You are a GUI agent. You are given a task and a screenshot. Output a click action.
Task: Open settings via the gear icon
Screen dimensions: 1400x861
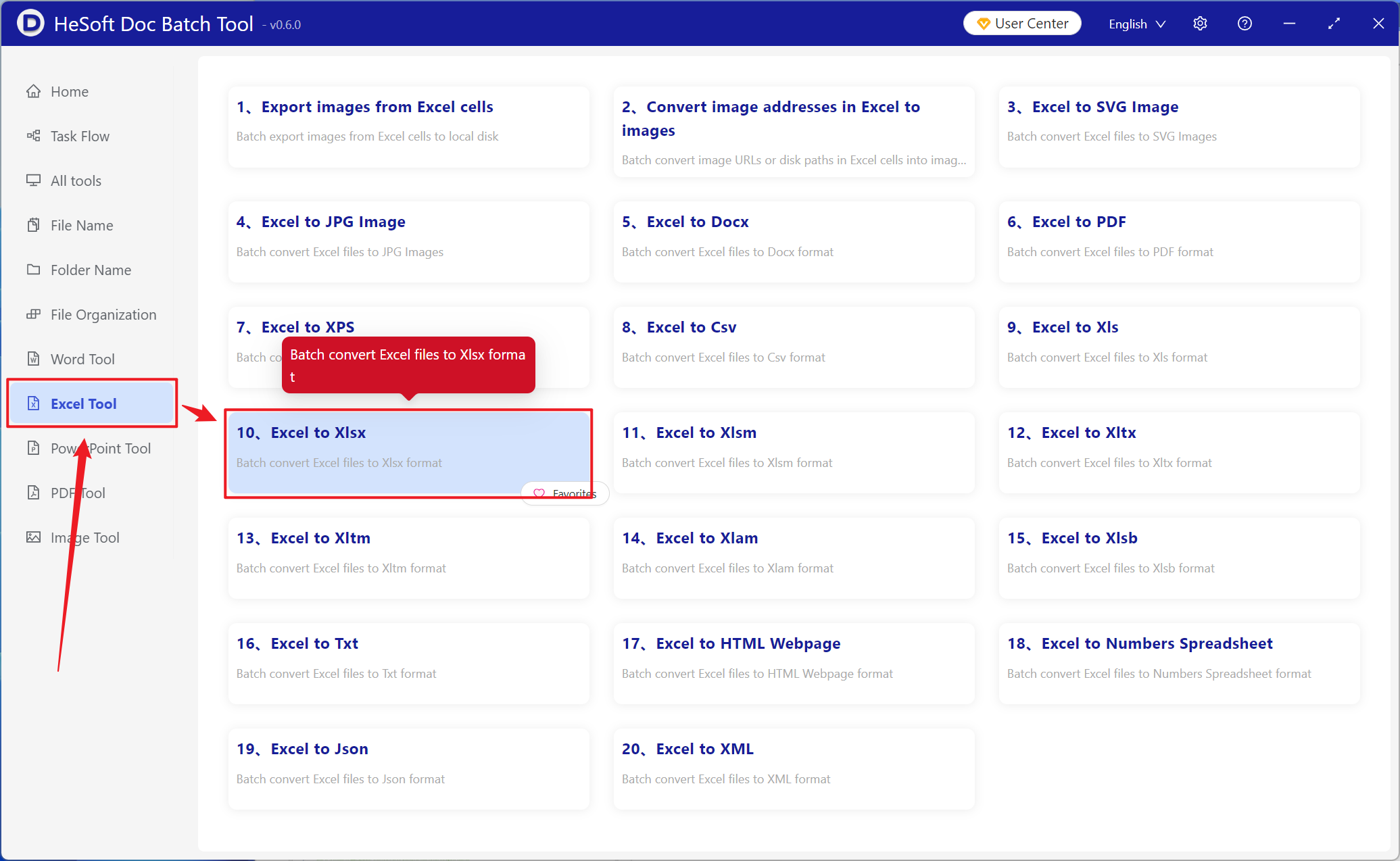(1200, 24)
